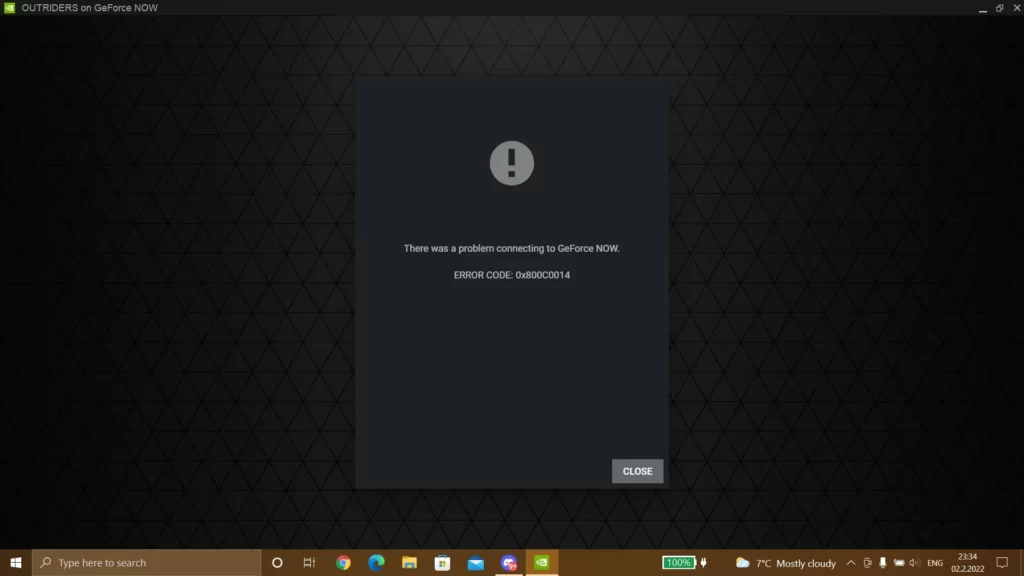
Task: Open Discord from the taskbar
Action: click(x=509, y=562)
